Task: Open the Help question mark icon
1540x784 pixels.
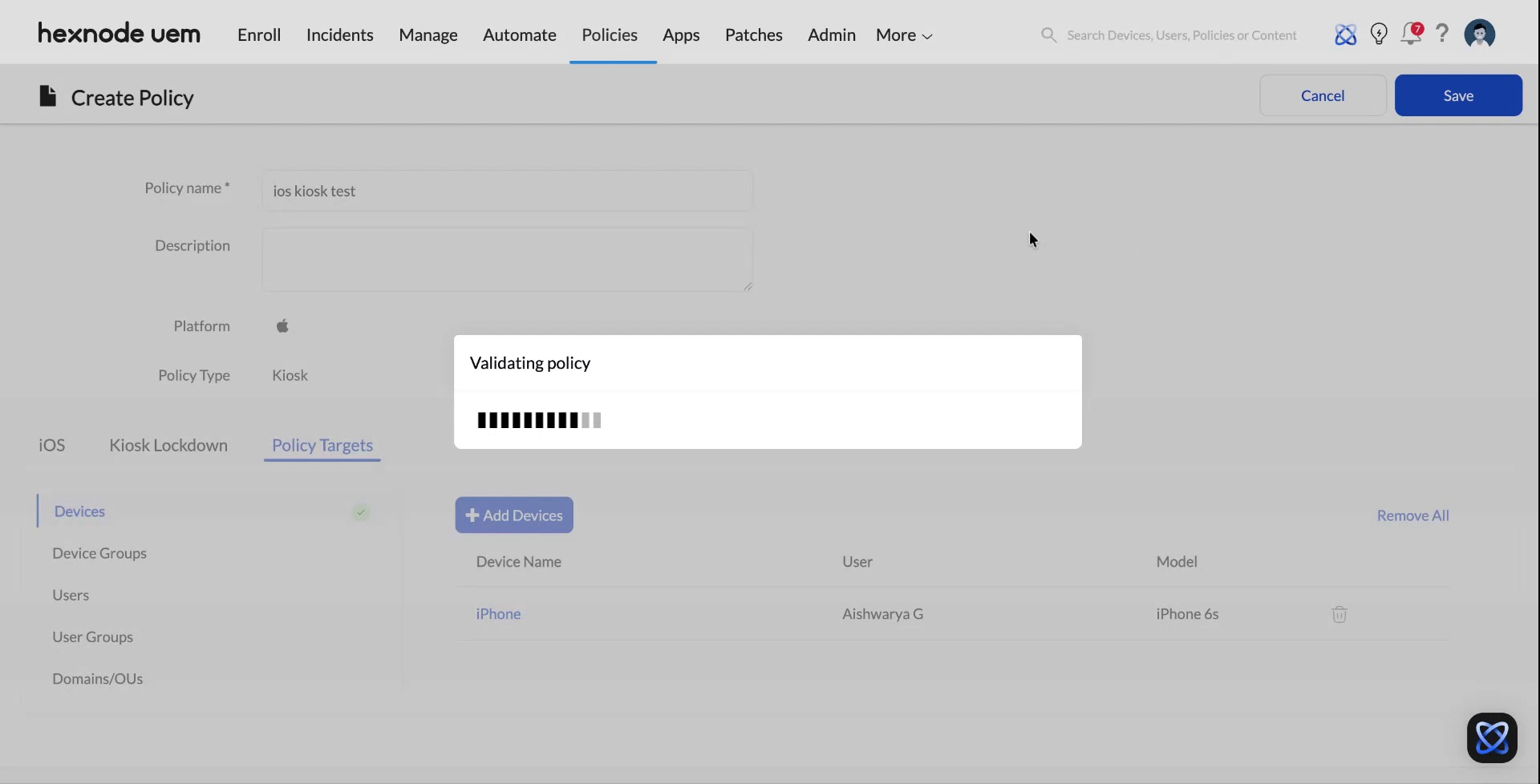Action: [x=1441, y=34]
